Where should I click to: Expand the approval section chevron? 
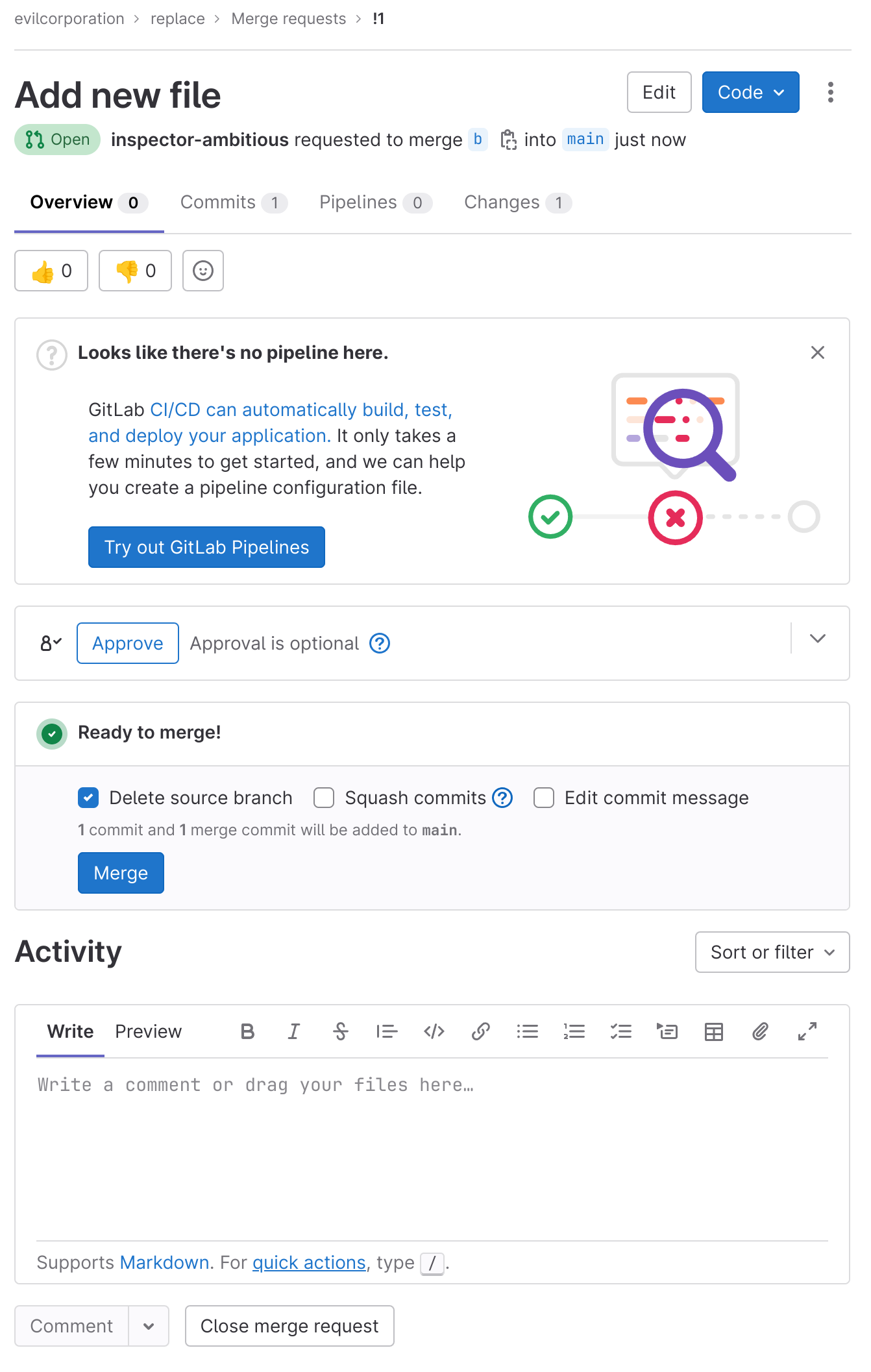pyautogui.click(x=818, y=639)
